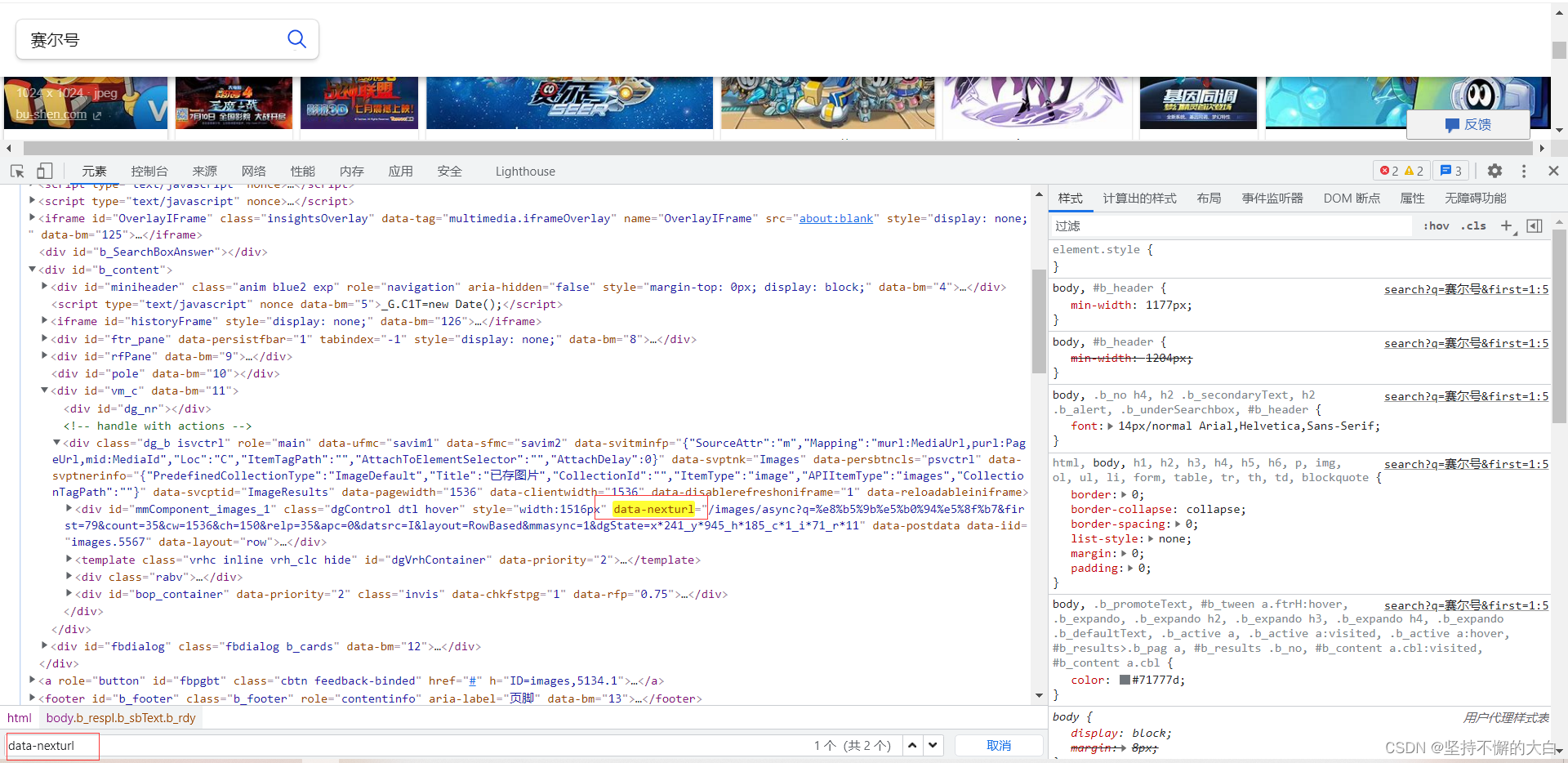
Task: Switch to the 应用 tab
Action: tap(401, 171)
